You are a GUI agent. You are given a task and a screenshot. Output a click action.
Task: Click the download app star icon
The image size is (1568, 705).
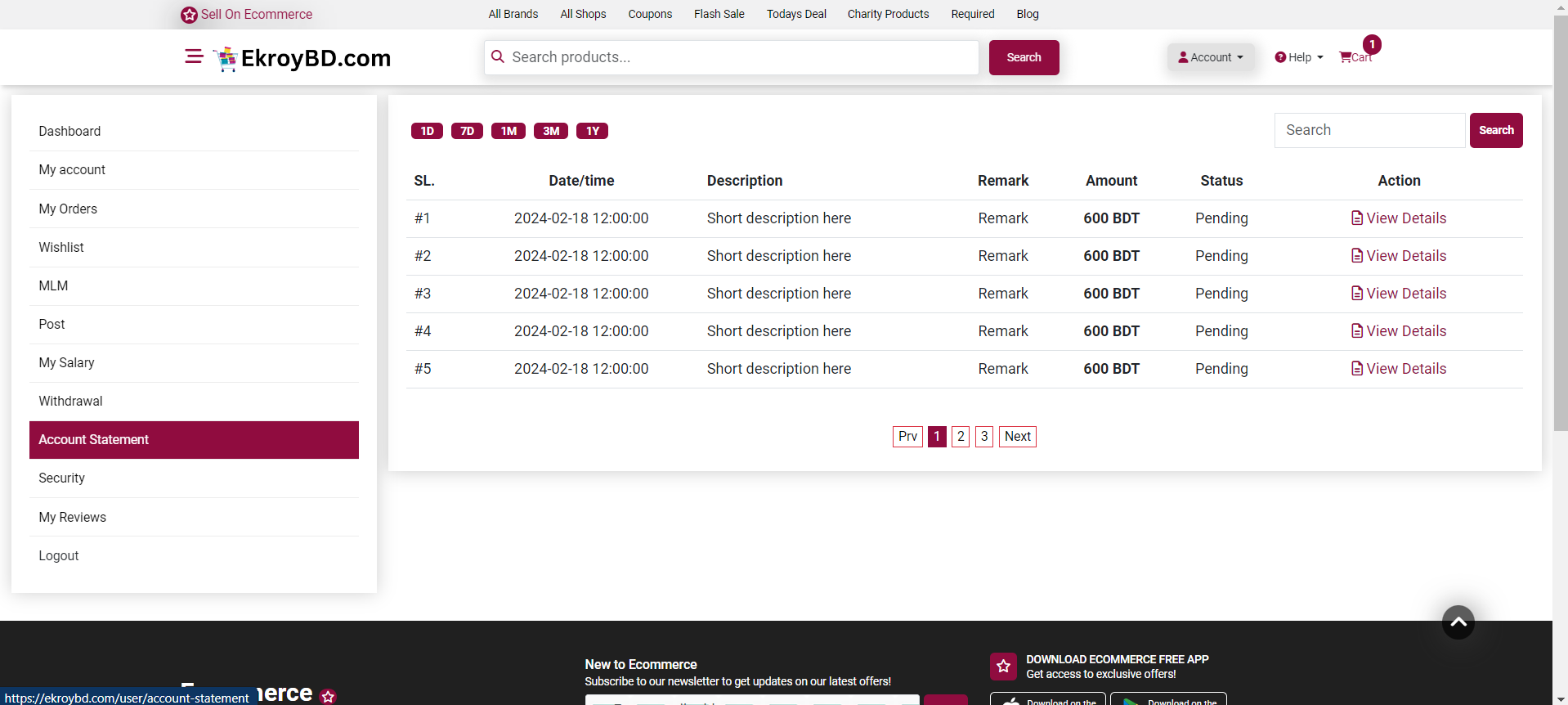(1003, 666)
